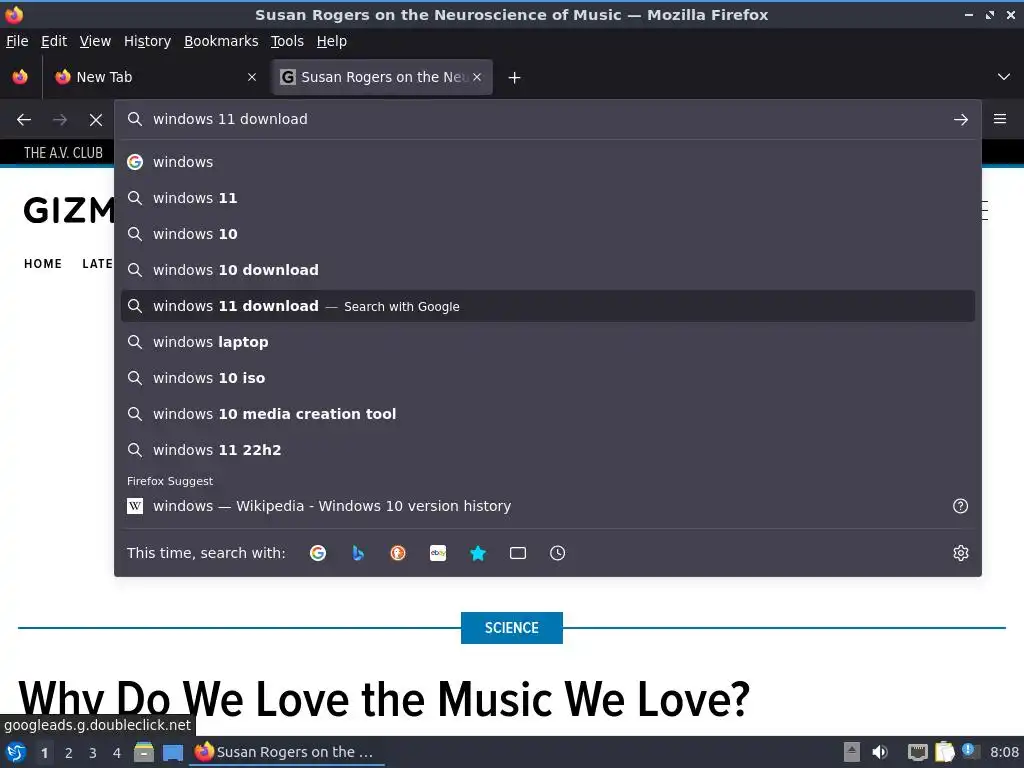Click the show desktop icon in taskbar
This screenshot has width=1024, height=768.
coord(173,753)
